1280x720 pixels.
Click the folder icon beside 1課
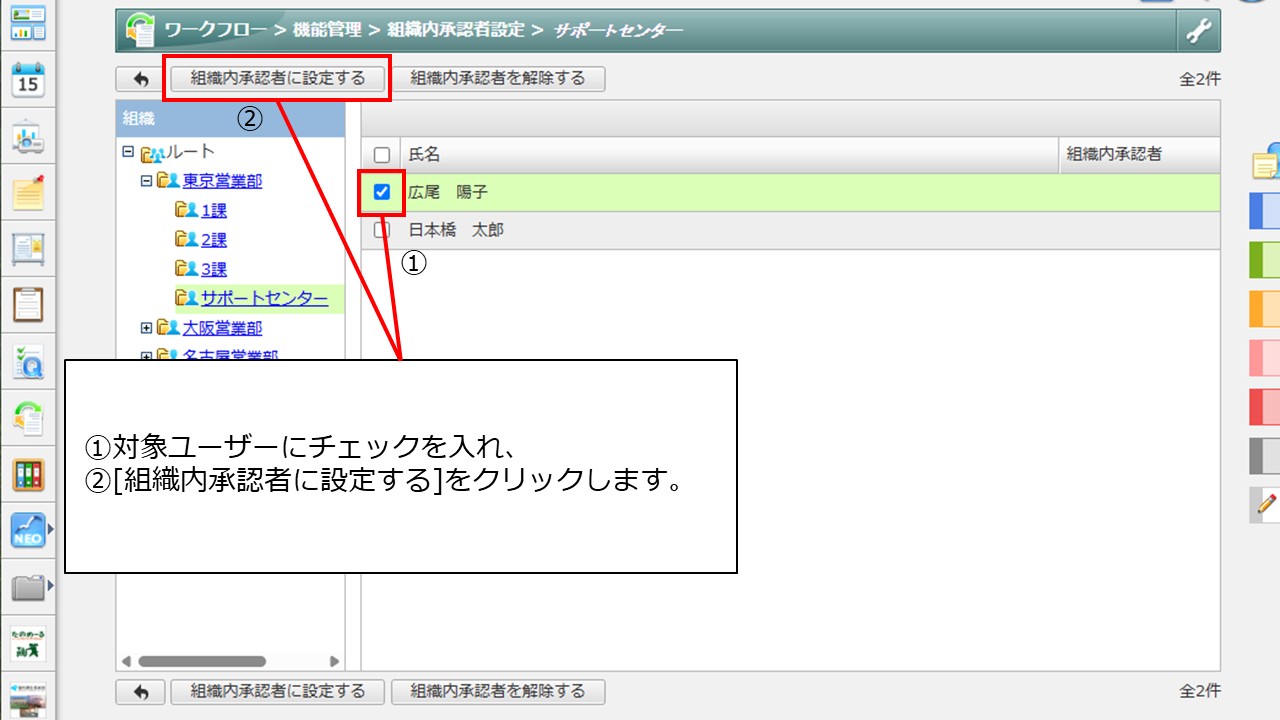click(186, 210)
